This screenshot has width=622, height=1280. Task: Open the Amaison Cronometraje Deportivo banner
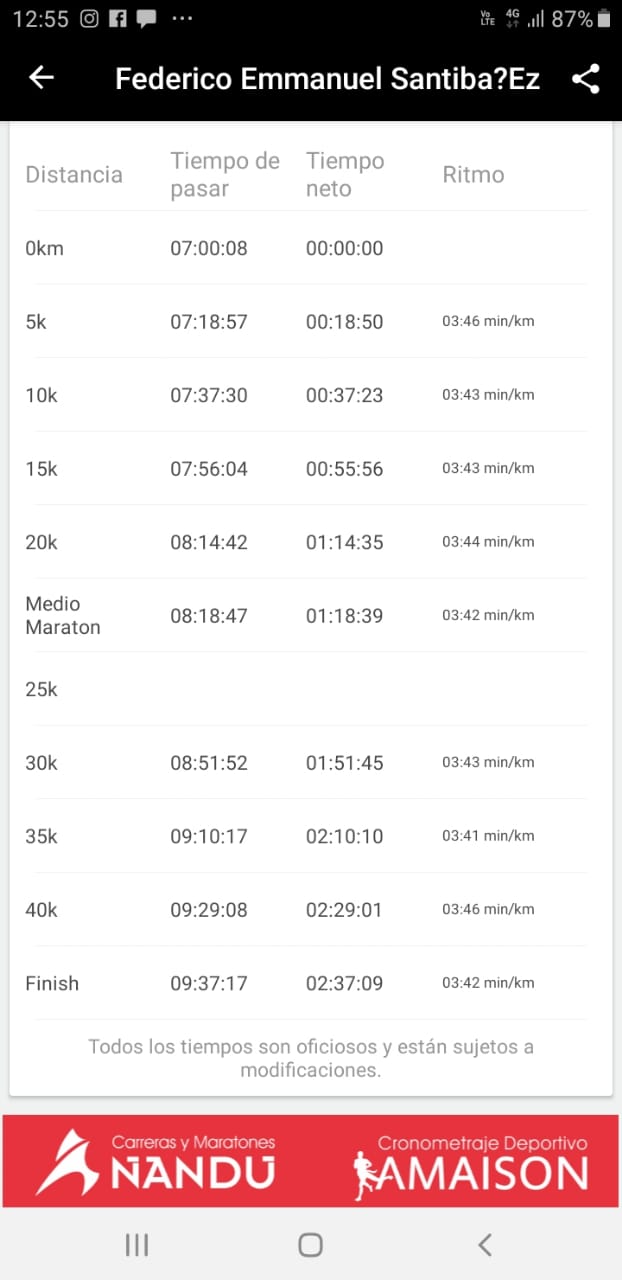pyautogui.click(x=470, y=1162)
